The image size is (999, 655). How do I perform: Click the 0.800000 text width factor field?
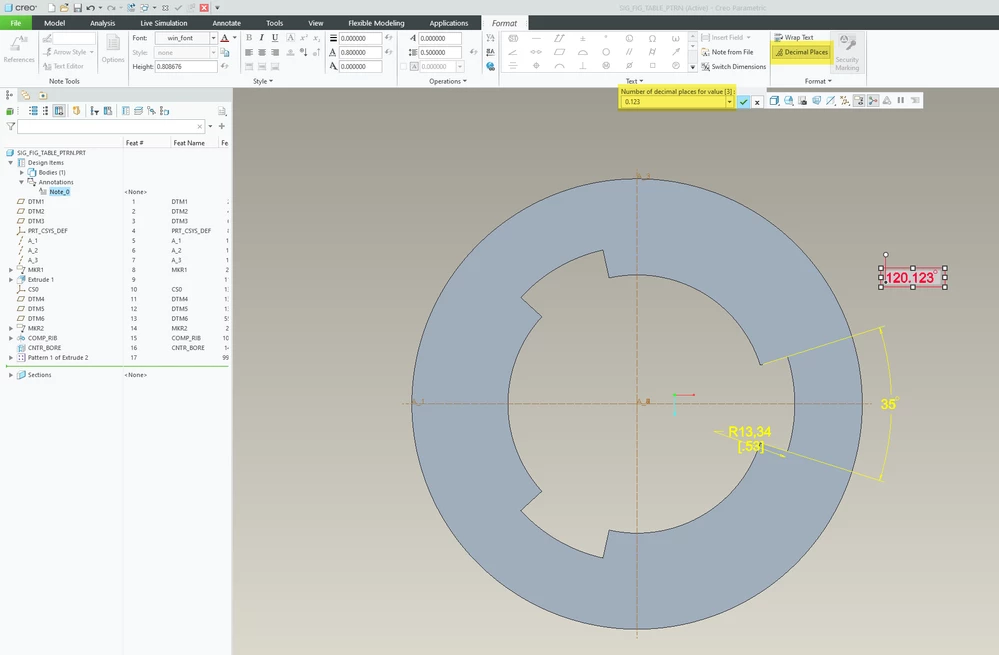click(x=360, y=52)
